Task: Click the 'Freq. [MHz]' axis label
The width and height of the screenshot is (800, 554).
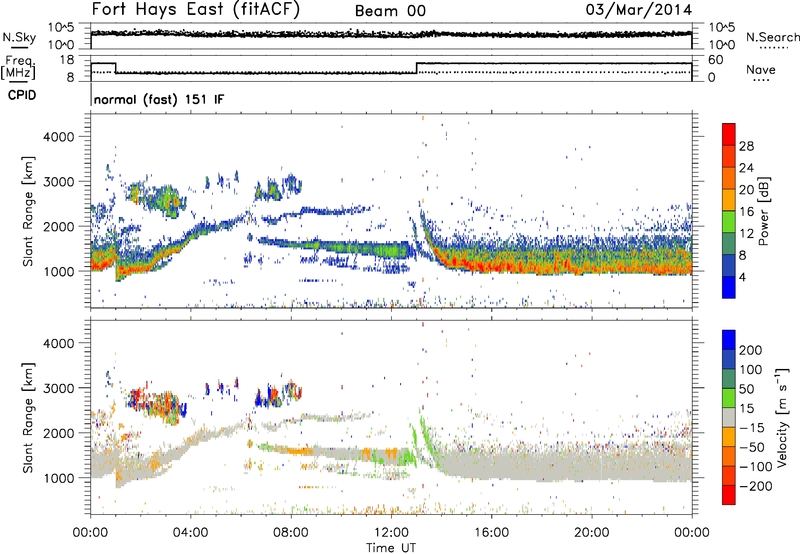Action: click(18, 67)
